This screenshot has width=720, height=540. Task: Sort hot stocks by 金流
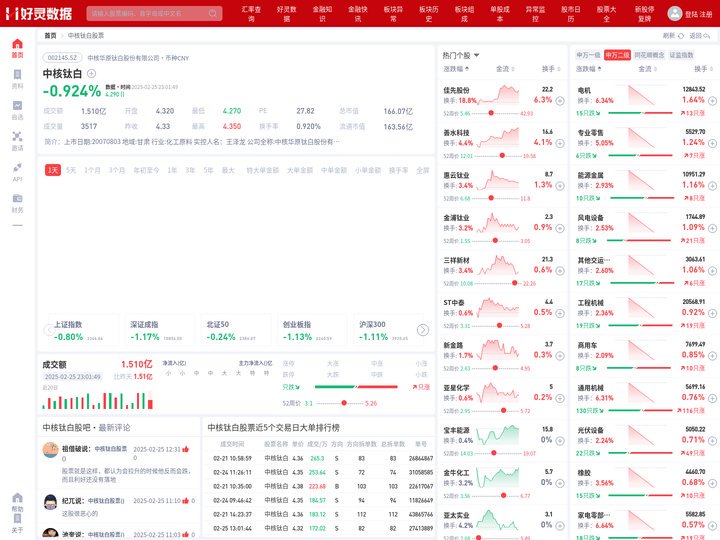(x=505, y=69)
